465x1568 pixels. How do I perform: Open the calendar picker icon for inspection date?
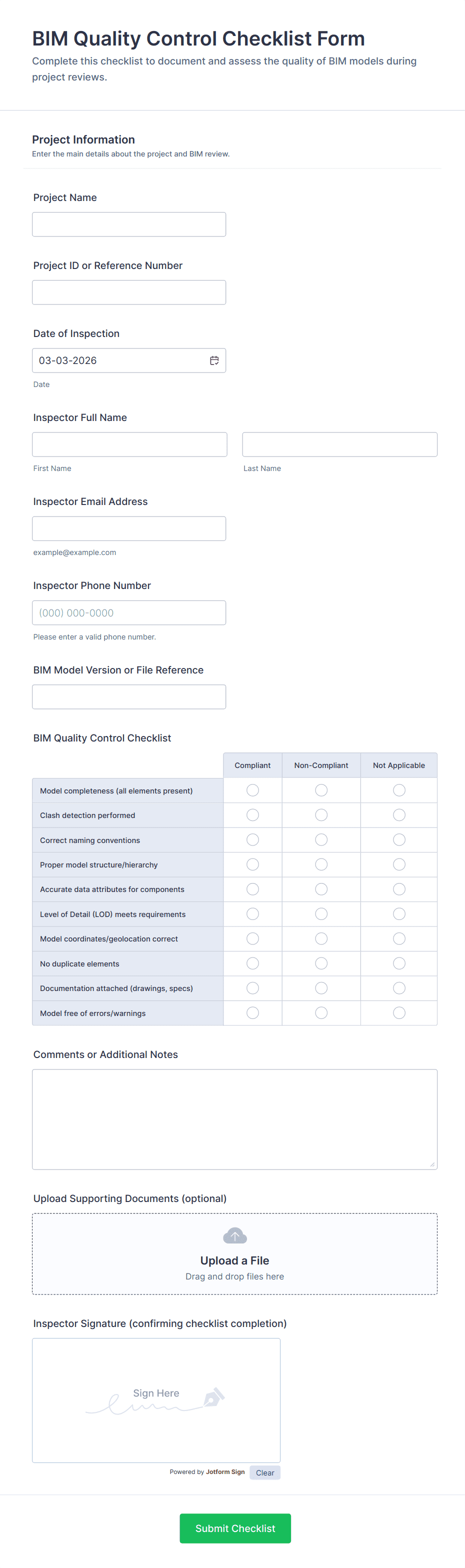click(214, 360)
